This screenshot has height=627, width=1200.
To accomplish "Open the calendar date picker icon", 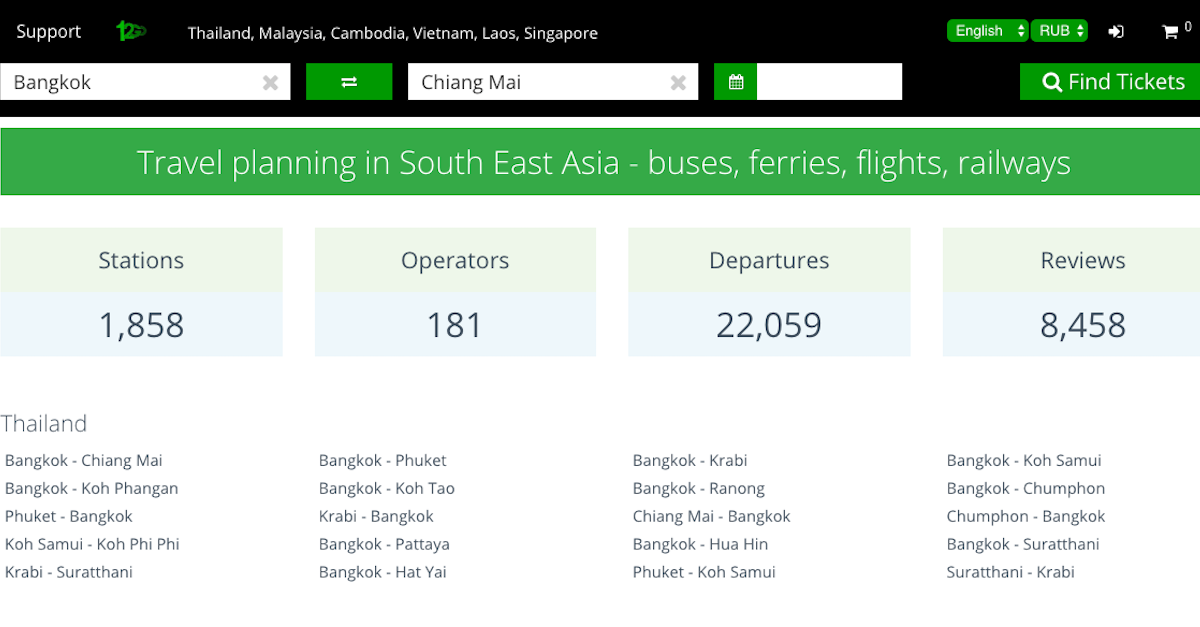I will (736, 82).
